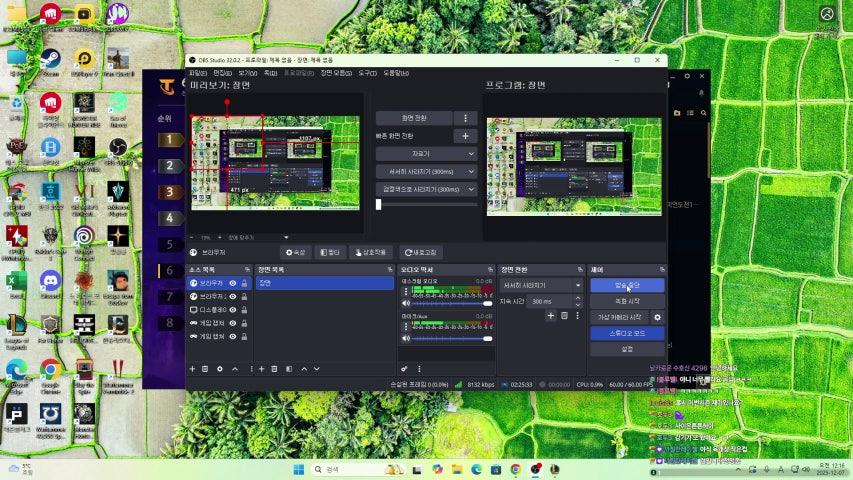Click the add source plus icon
The height and width of the screenshot is (480, 853).
click(193, 369)
